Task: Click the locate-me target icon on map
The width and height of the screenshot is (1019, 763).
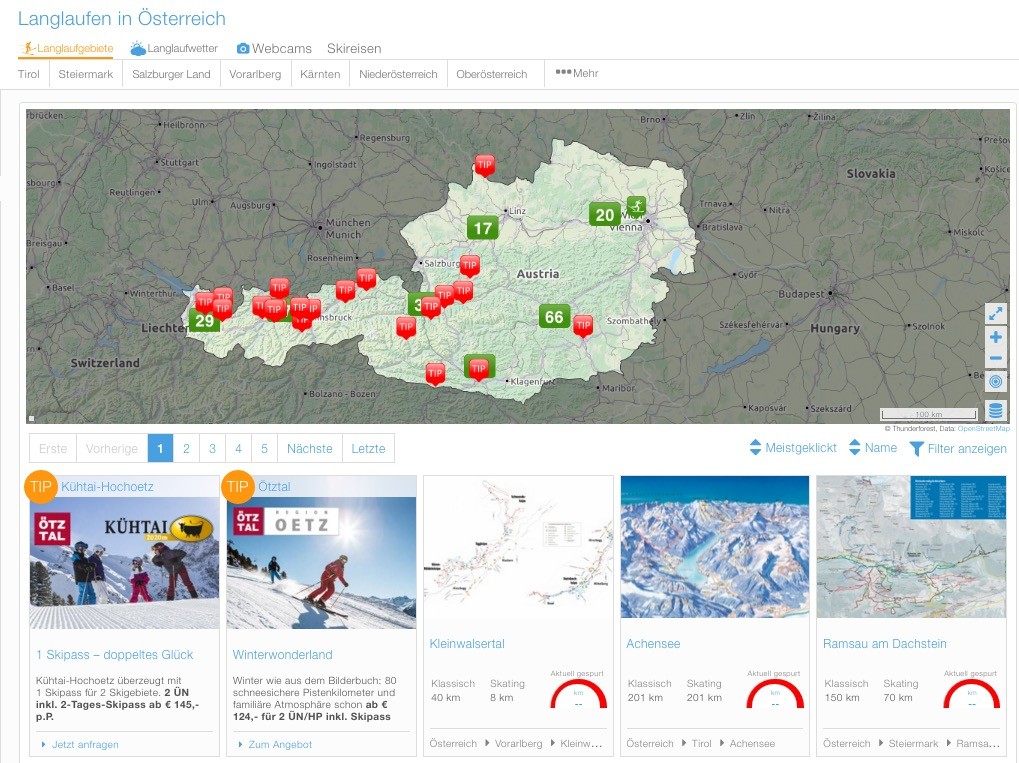Action: [995, 382]
